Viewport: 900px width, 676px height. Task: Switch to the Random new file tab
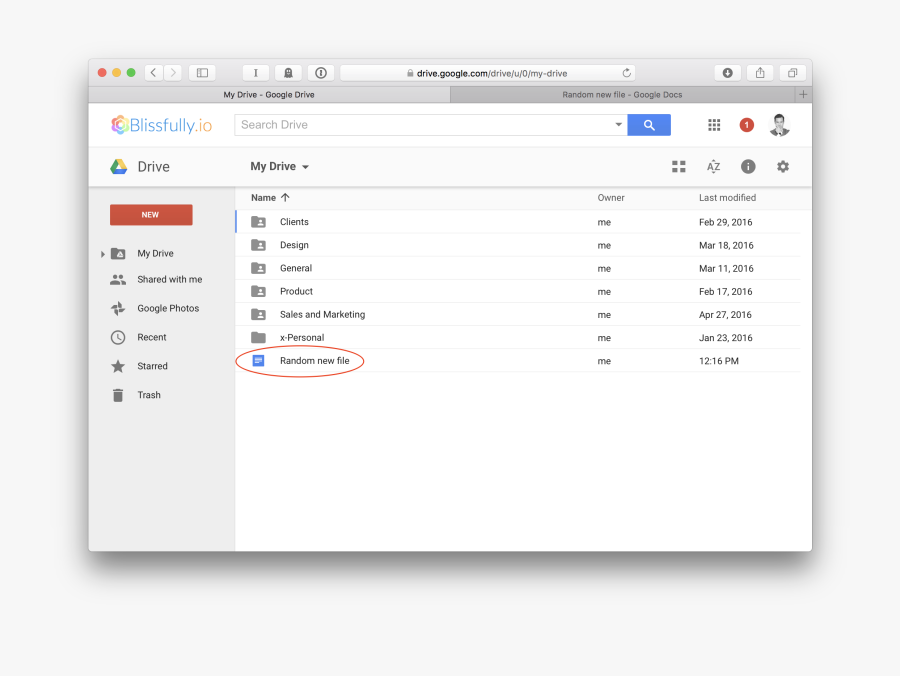[x=624, y=94]
